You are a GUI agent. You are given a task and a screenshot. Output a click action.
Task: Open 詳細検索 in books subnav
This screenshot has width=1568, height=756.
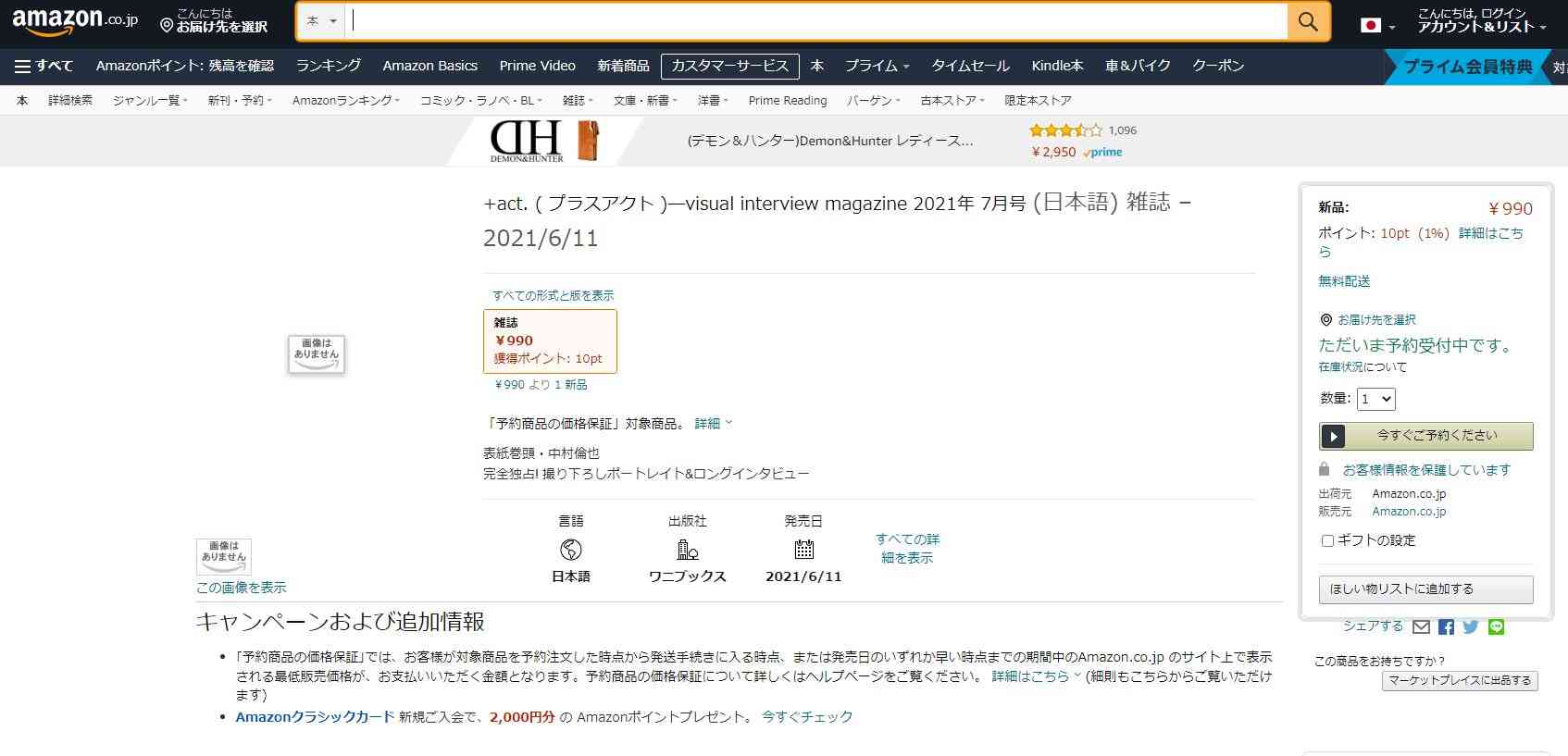pyautogui.click(x=70, y=100)
